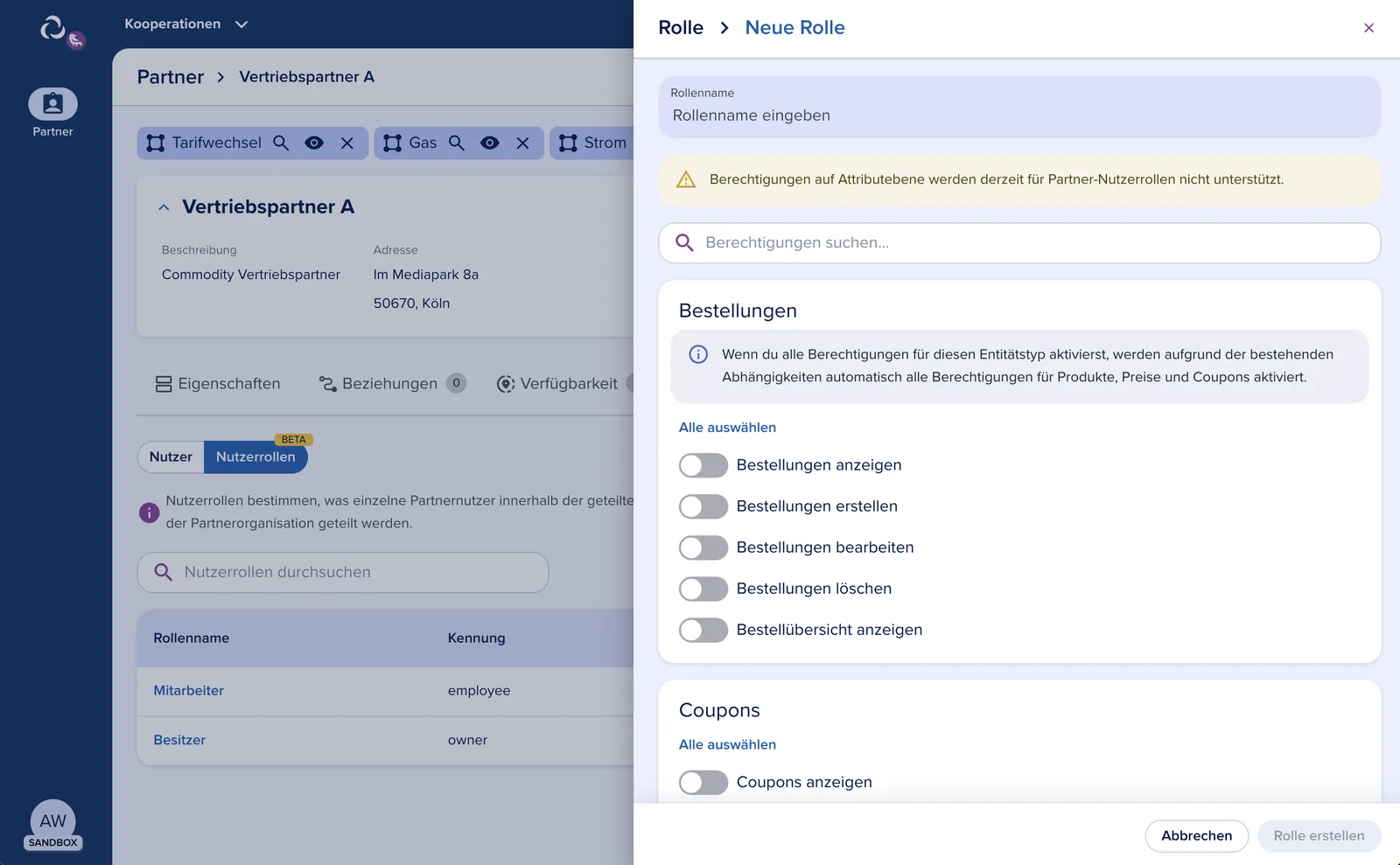Select the Nutzer segment tab
Image resolution: width=1400 pixels, height=865 pixels.
[x=171, y=457]
